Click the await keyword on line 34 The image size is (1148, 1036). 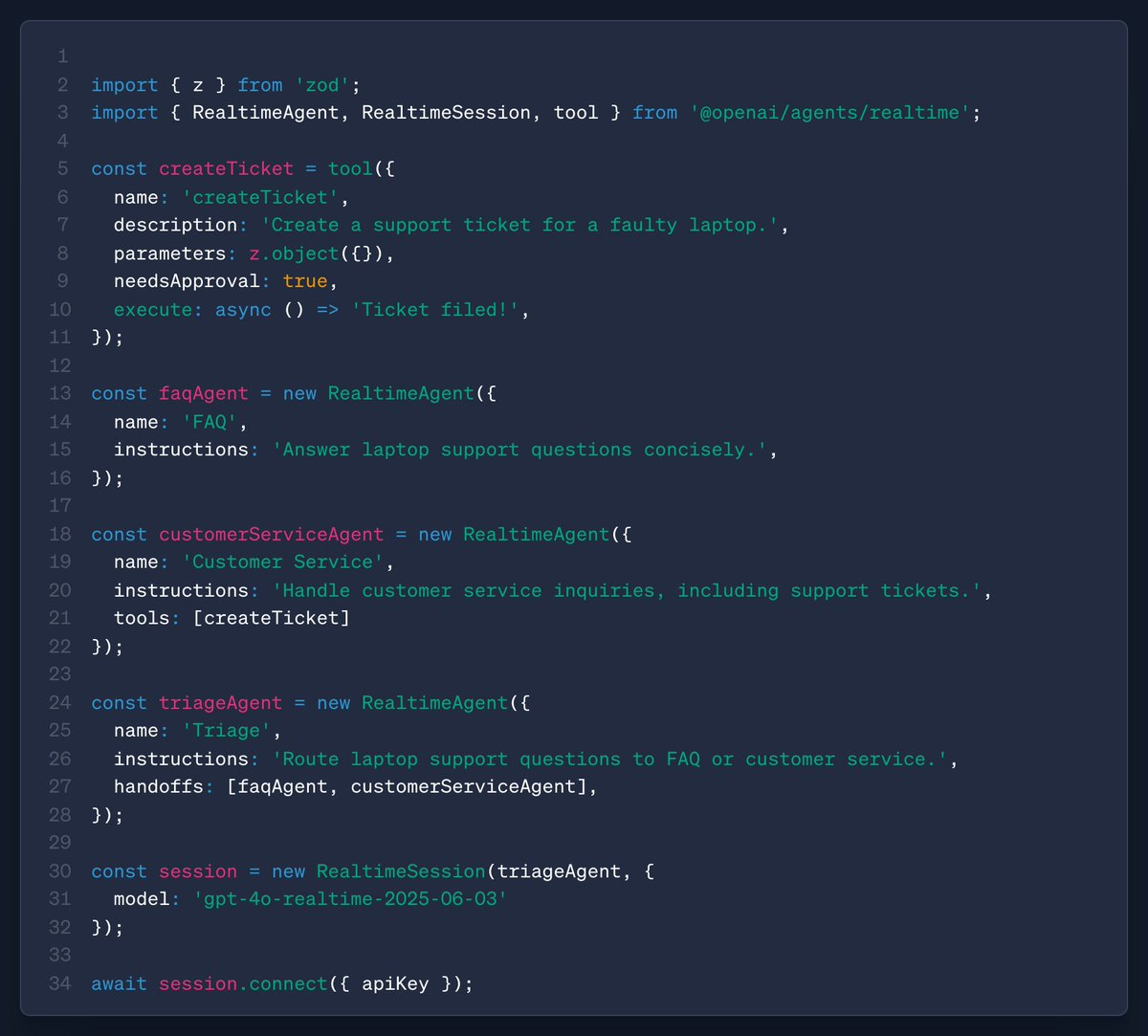(x=120, y=984)
